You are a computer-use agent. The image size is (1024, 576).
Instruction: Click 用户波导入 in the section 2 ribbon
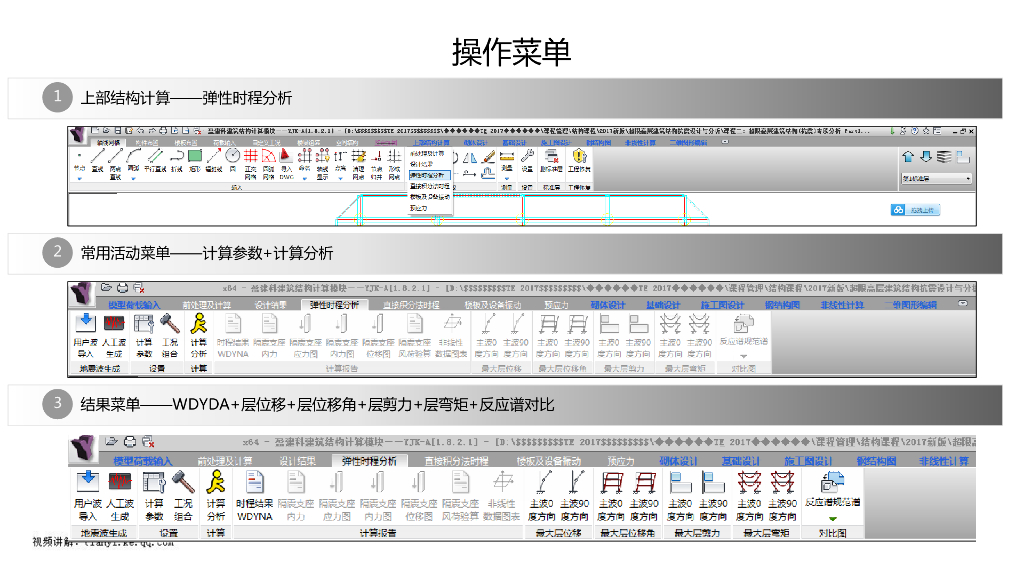point(86,335)
